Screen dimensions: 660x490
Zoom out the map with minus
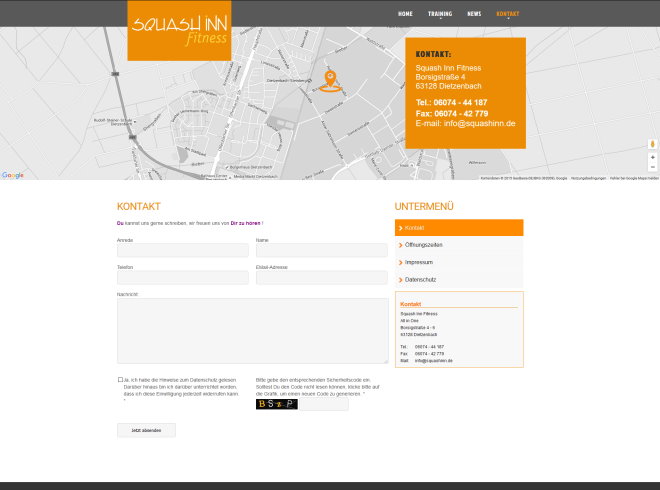click(652, 167)
